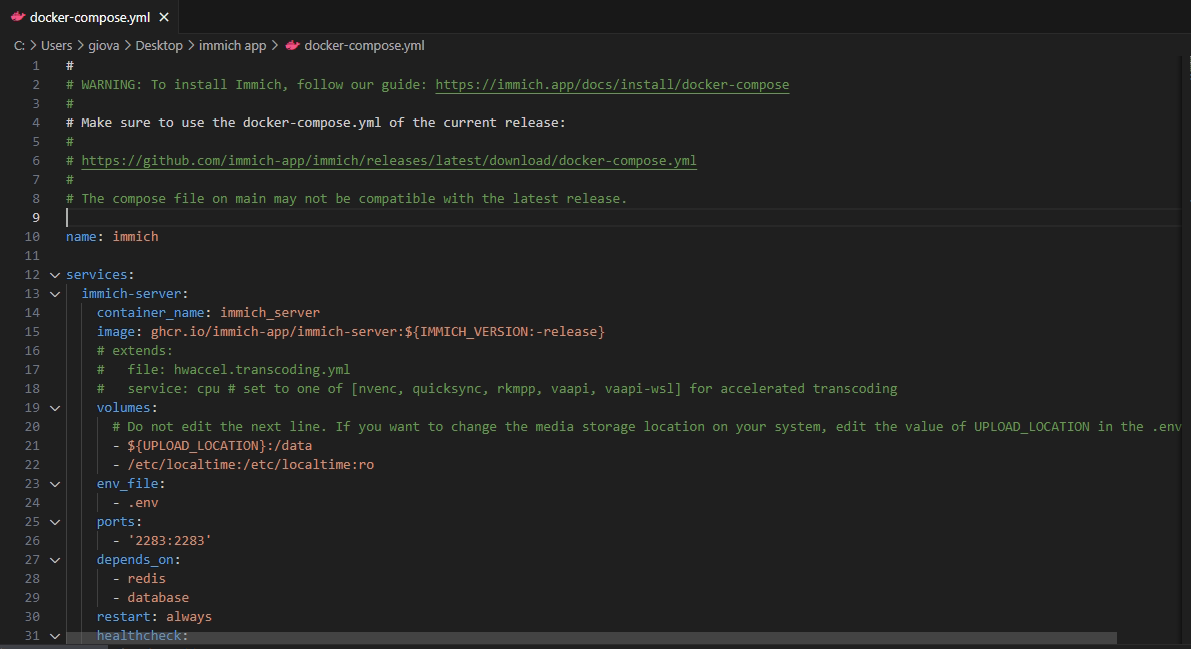Click the 'always' restart value
Screen dimensions: 1191x649
[x=189, y=616]
